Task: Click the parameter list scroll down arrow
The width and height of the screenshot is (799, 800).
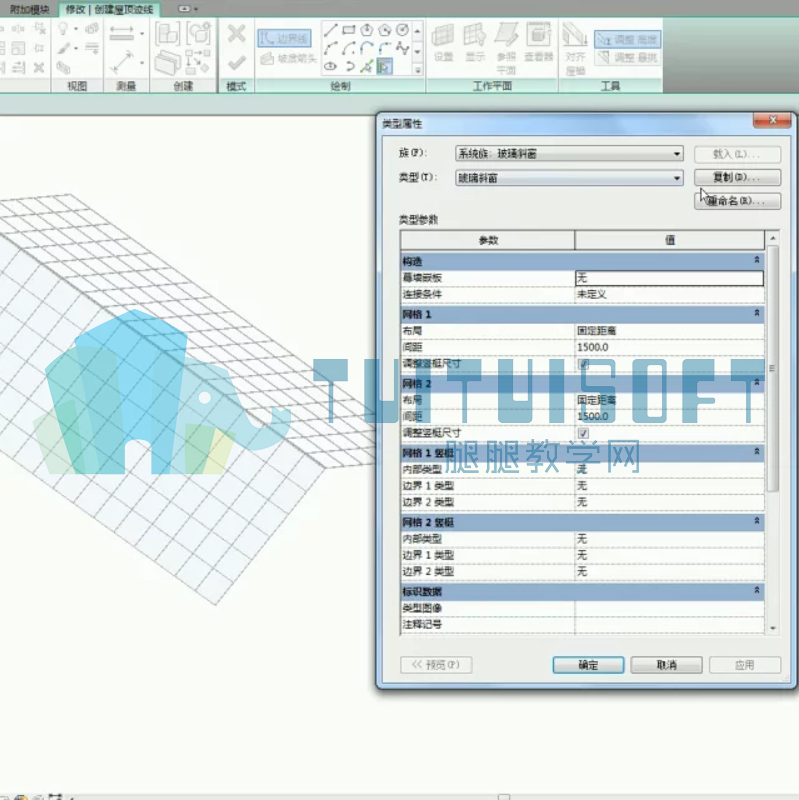Action: point(773,629)
